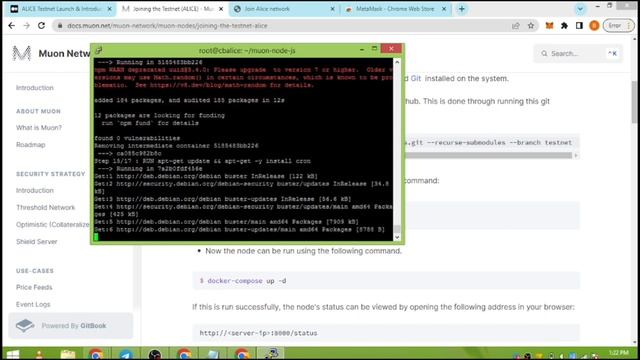Open Price Feeds page
The width and height of the screenshot is (640, 360).
34,287
